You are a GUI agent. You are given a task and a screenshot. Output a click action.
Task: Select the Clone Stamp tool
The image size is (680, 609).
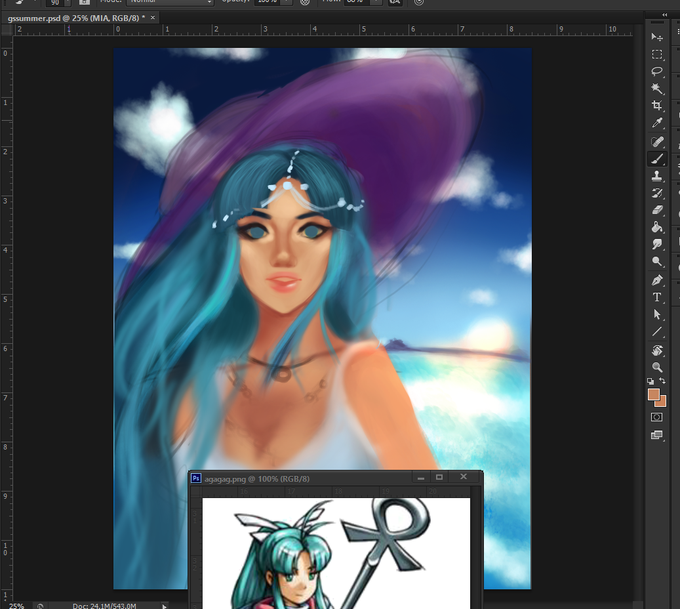pos(657,176)
